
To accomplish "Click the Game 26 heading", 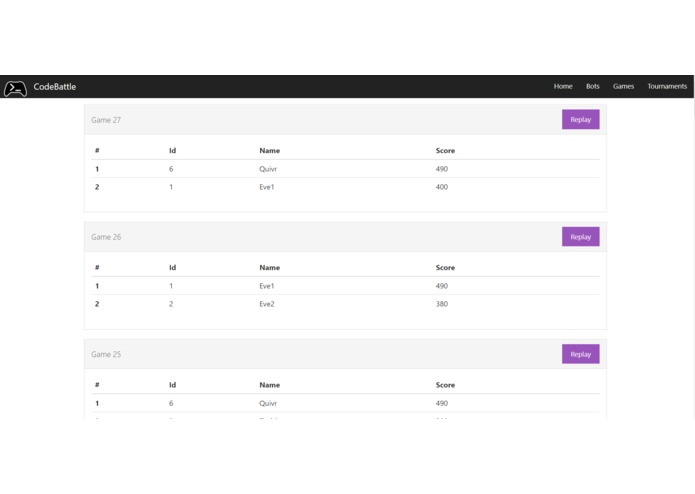I will pos(106,237).
